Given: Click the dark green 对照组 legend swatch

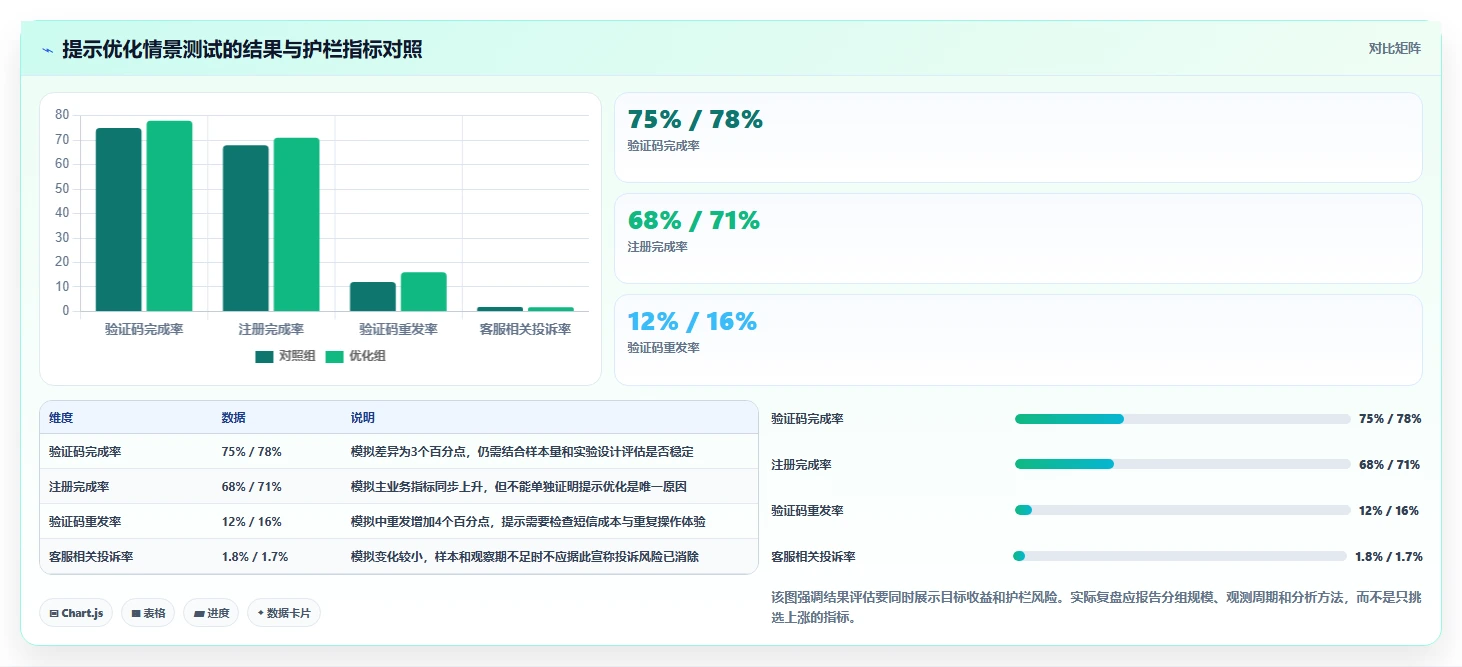Looking at the screenshot, I should coord(264,357).
